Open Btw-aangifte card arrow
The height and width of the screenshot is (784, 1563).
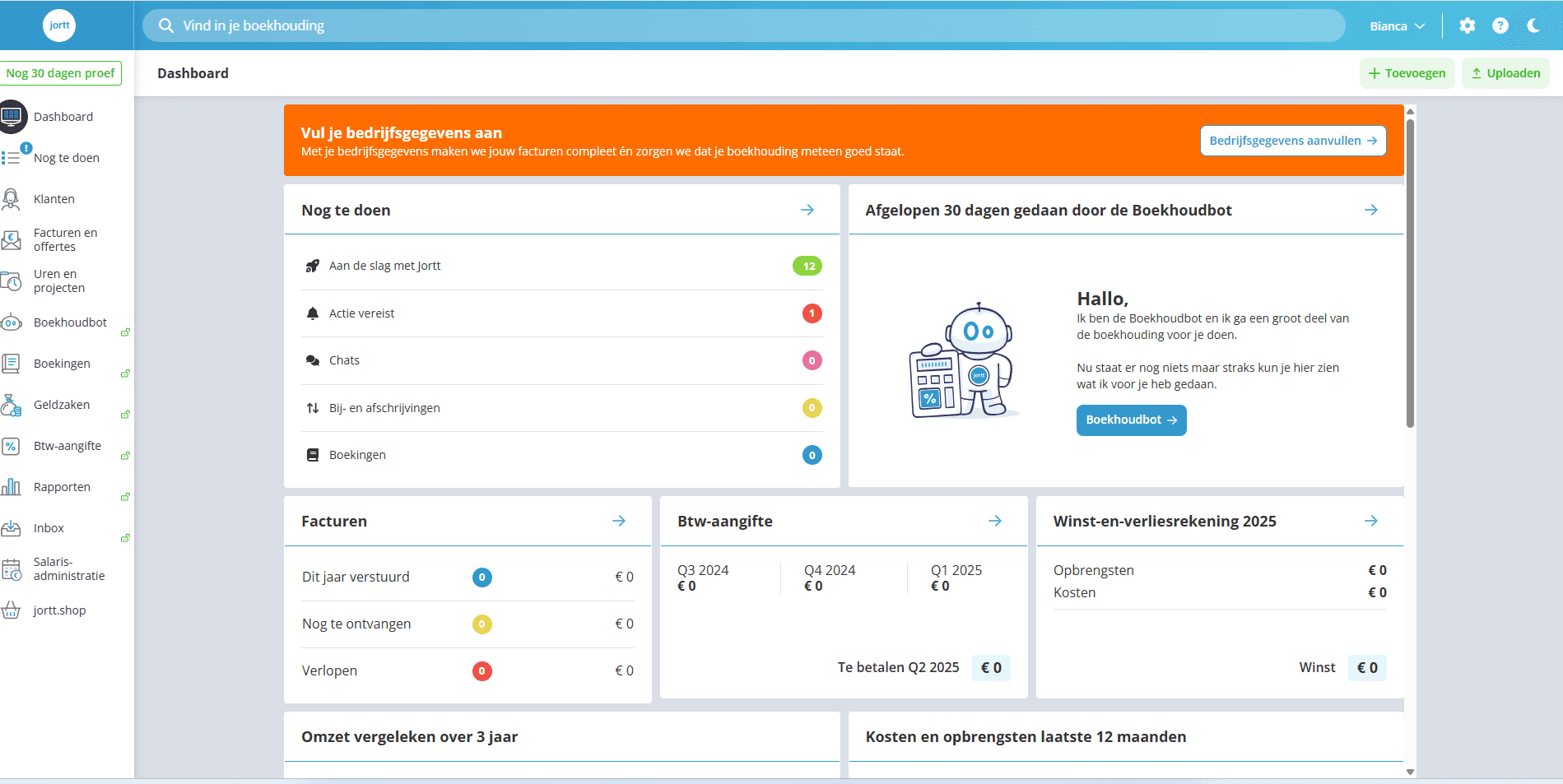pos(995,521)
